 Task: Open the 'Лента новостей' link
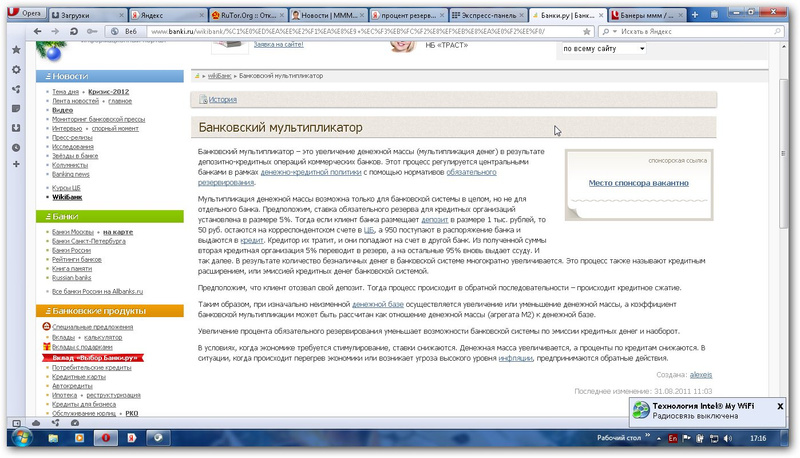[76, 101]
